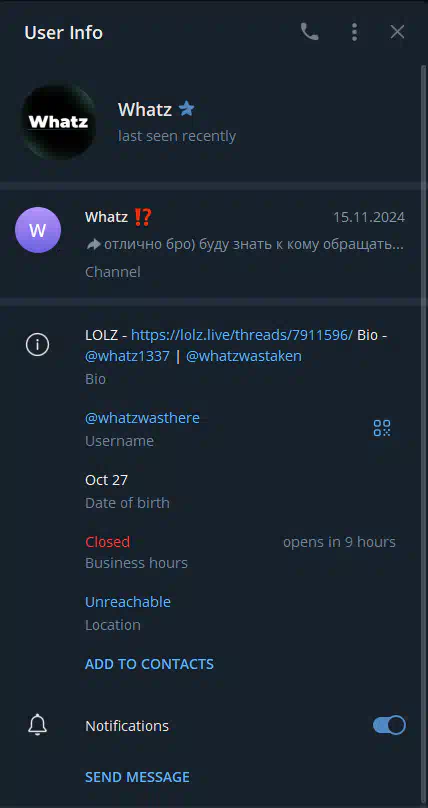Expand the Closed business hours details

tap(240, 552)
